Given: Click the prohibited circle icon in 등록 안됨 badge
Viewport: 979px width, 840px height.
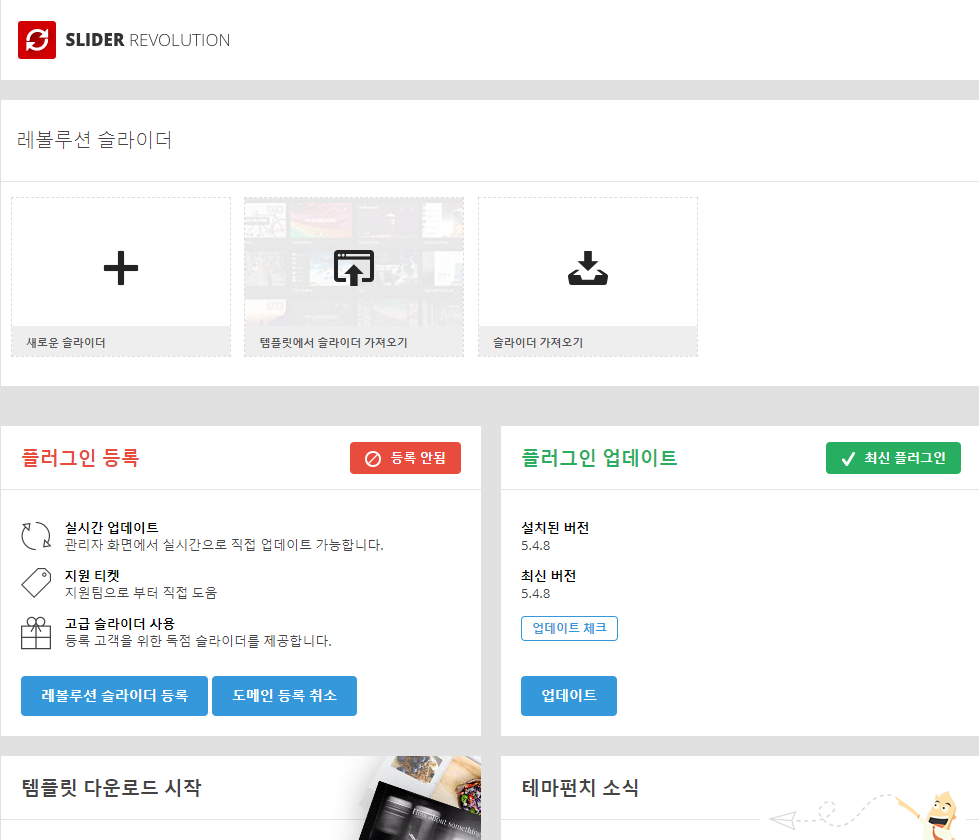Looking at the screenshot, I should [x=373, y=458].
